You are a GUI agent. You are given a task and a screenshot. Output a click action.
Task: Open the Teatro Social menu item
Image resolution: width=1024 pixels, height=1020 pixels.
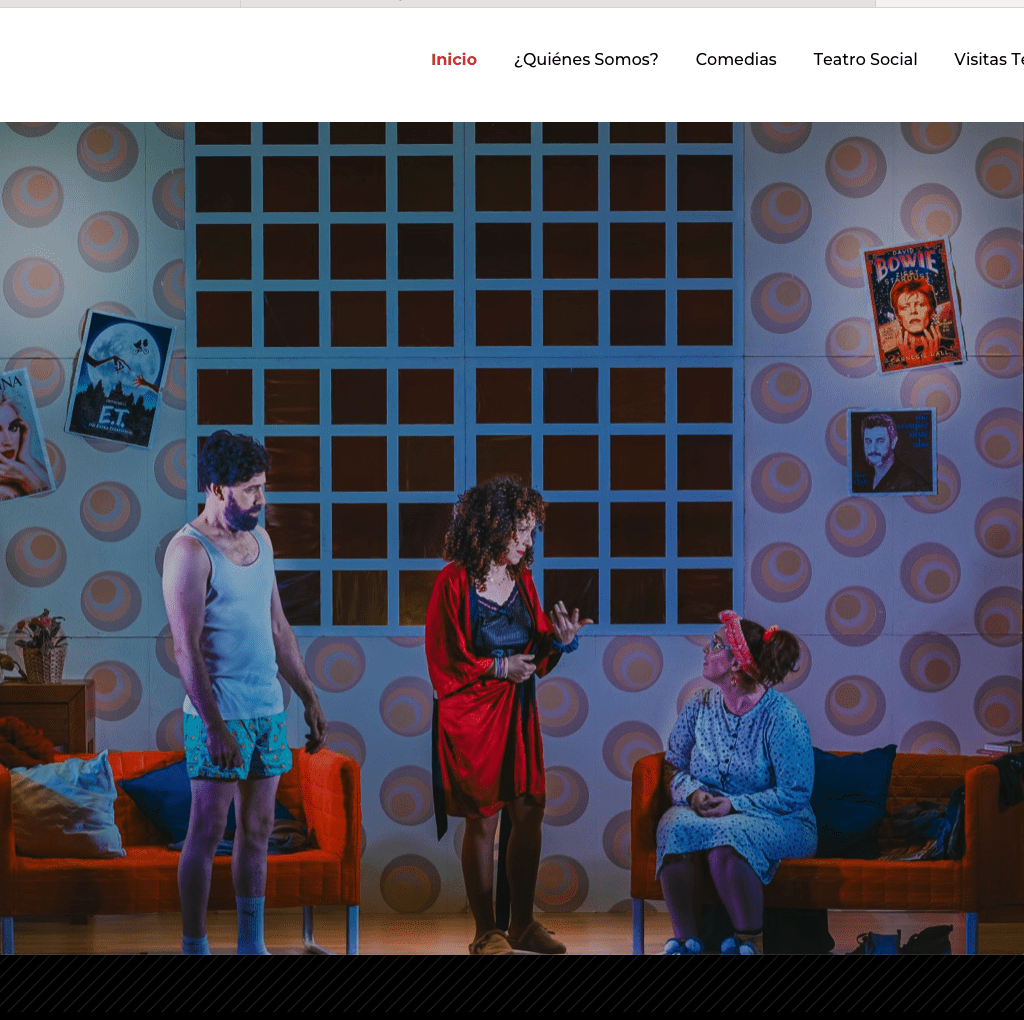[x=865, y=59]
